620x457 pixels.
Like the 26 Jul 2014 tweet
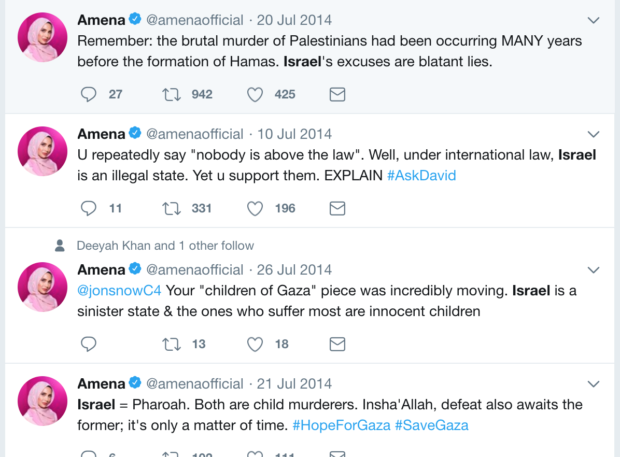pyautogui.click(x=255, y=344)
